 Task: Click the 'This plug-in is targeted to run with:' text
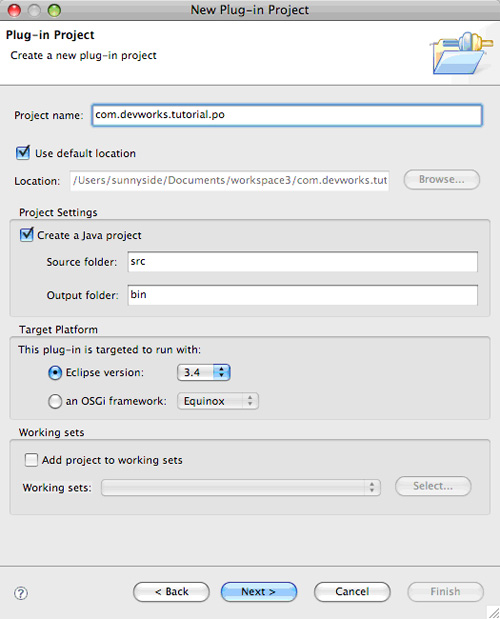(109, 350)
